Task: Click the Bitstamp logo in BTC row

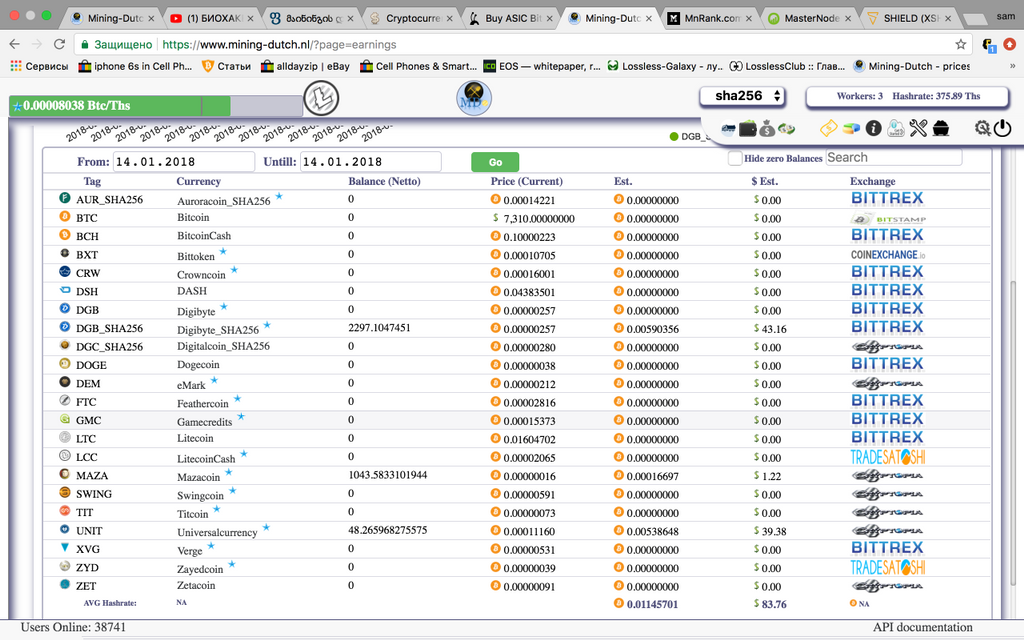Action: pyautogui.click(x=888, y=219)
